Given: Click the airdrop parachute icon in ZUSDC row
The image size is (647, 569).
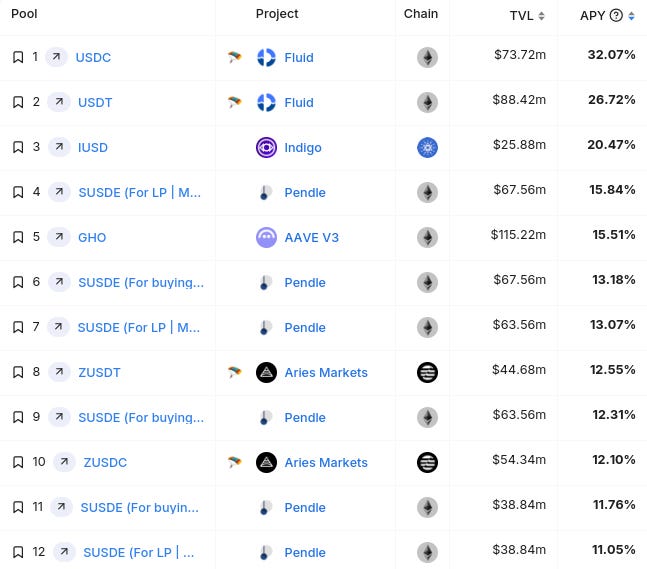Looking at the screenshot, I should (x=234, y=462).
